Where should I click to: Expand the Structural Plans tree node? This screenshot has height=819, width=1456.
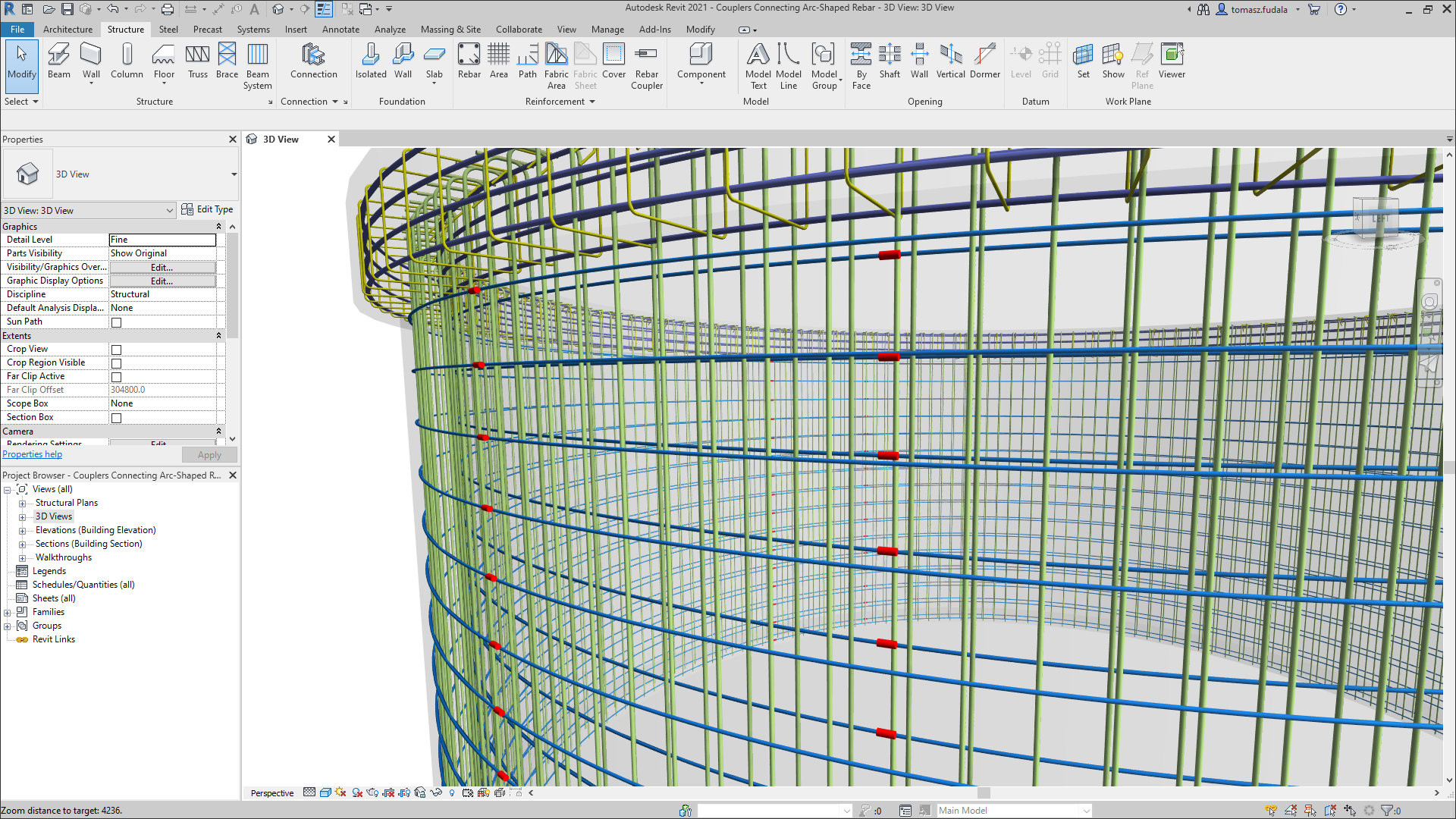22,504
